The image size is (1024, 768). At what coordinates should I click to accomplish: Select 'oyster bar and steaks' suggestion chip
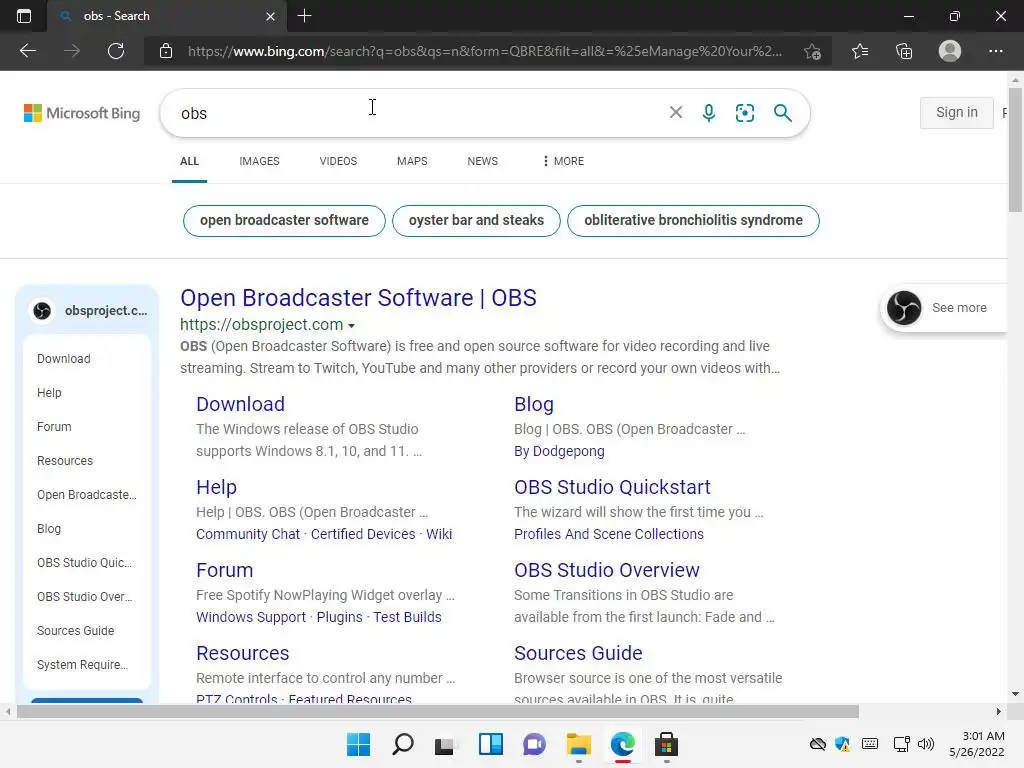476,221
